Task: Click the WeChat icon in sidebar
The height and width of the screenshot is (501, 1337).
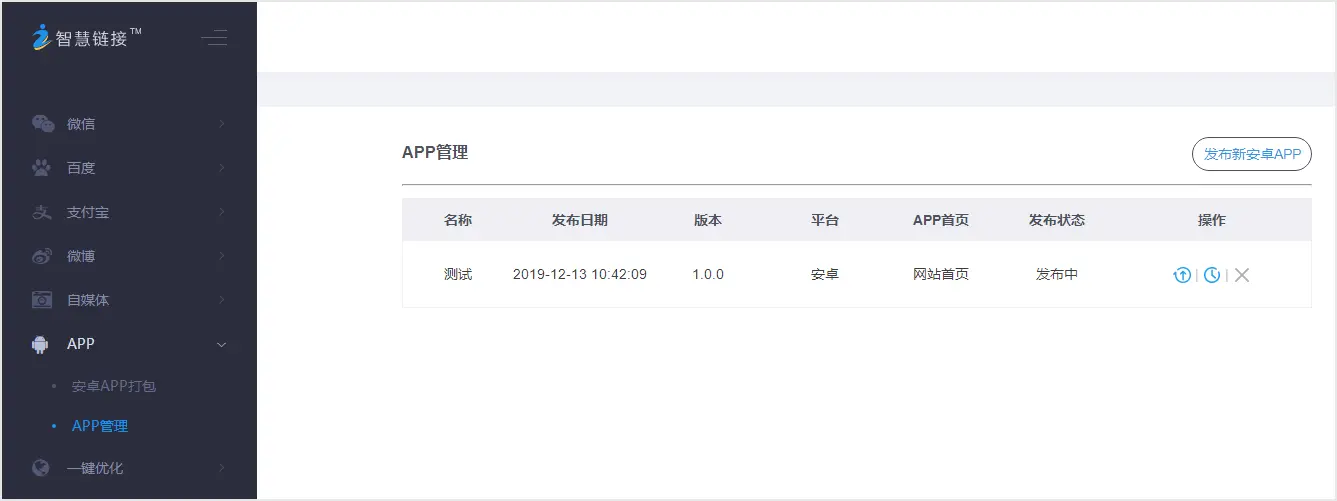Action: [x=42, y=124]
